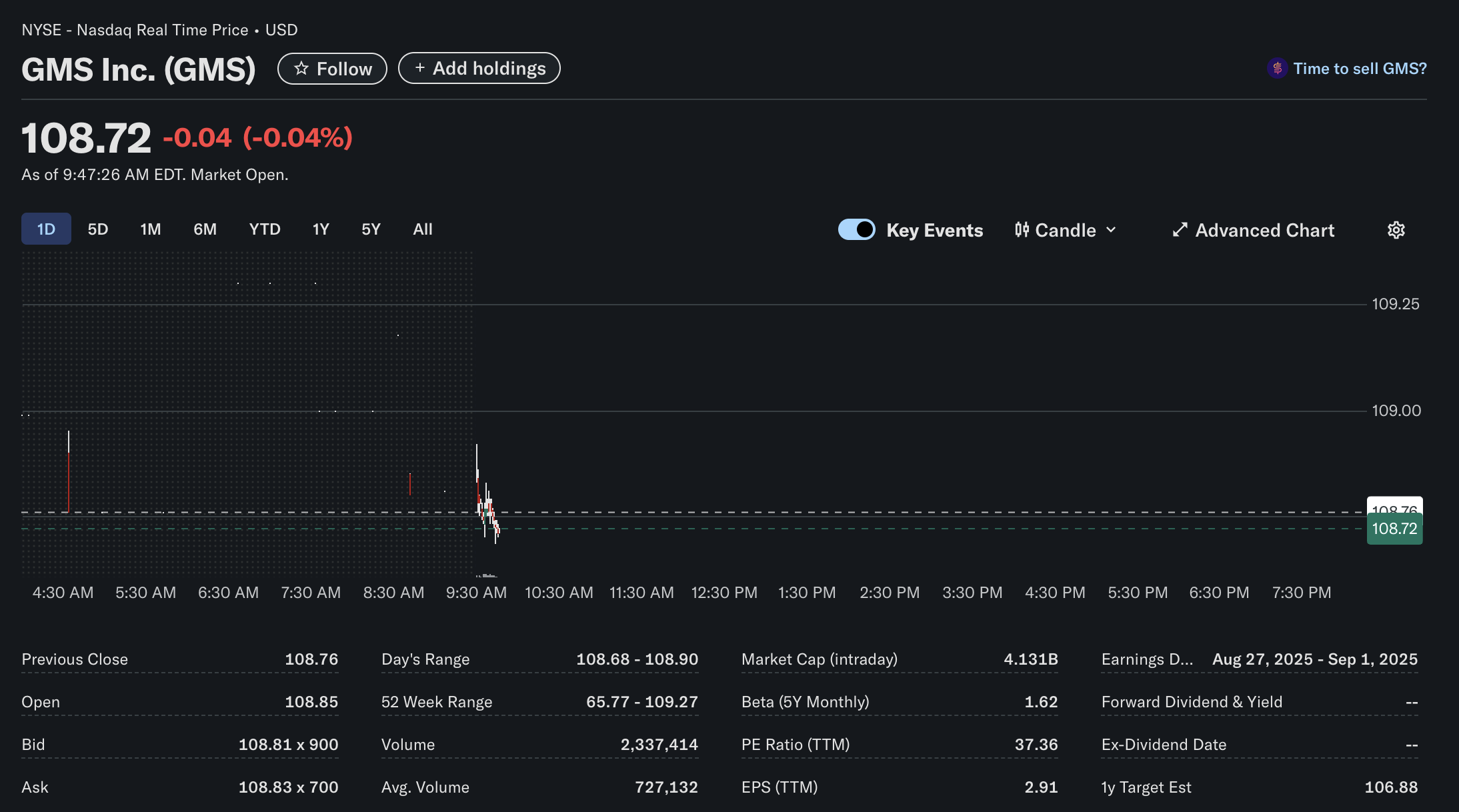
Task: Select the 5Y range tab
Action: pyautogui.click(x=371, y=229)
